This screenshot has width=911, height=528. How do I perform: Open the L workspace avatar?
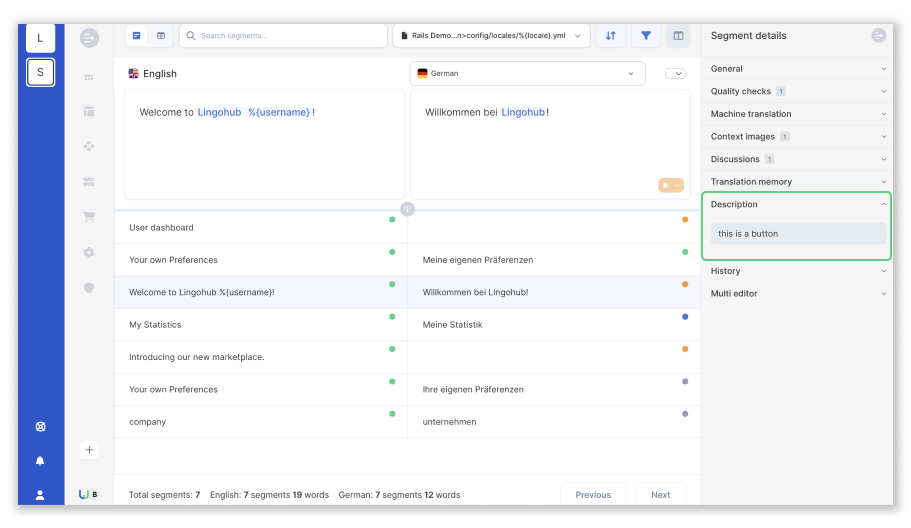pos(40,38)
